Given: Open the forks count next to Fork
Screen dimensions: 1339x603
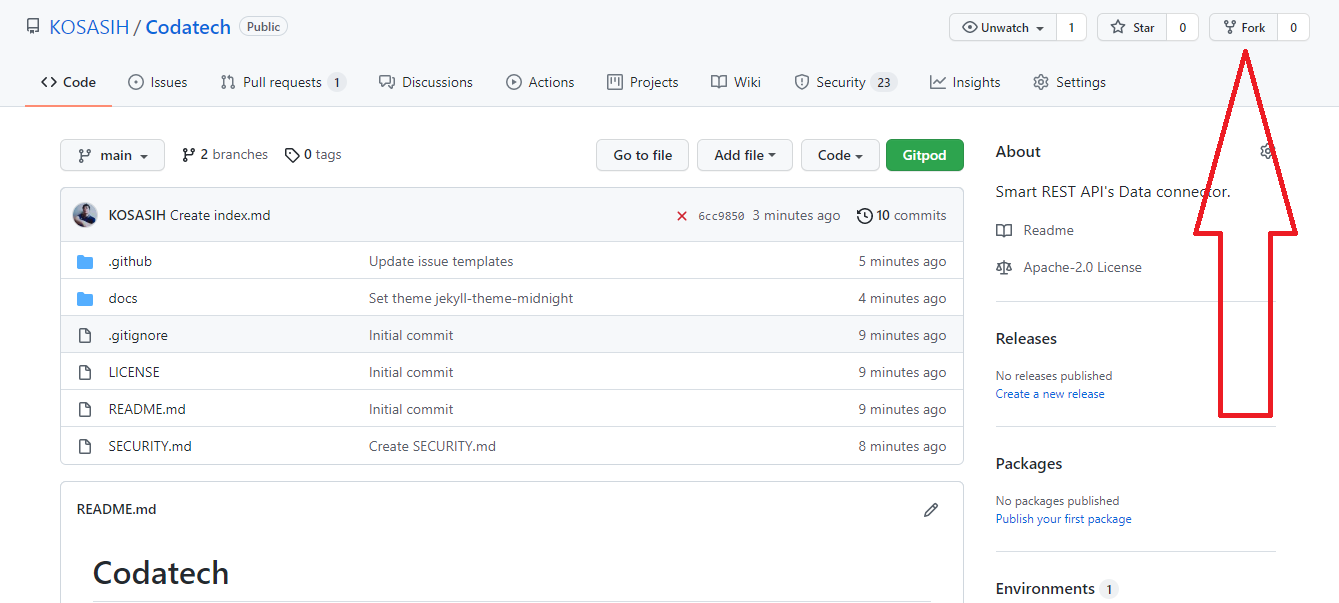Looking at the screenshot, I should (1293, 28).
